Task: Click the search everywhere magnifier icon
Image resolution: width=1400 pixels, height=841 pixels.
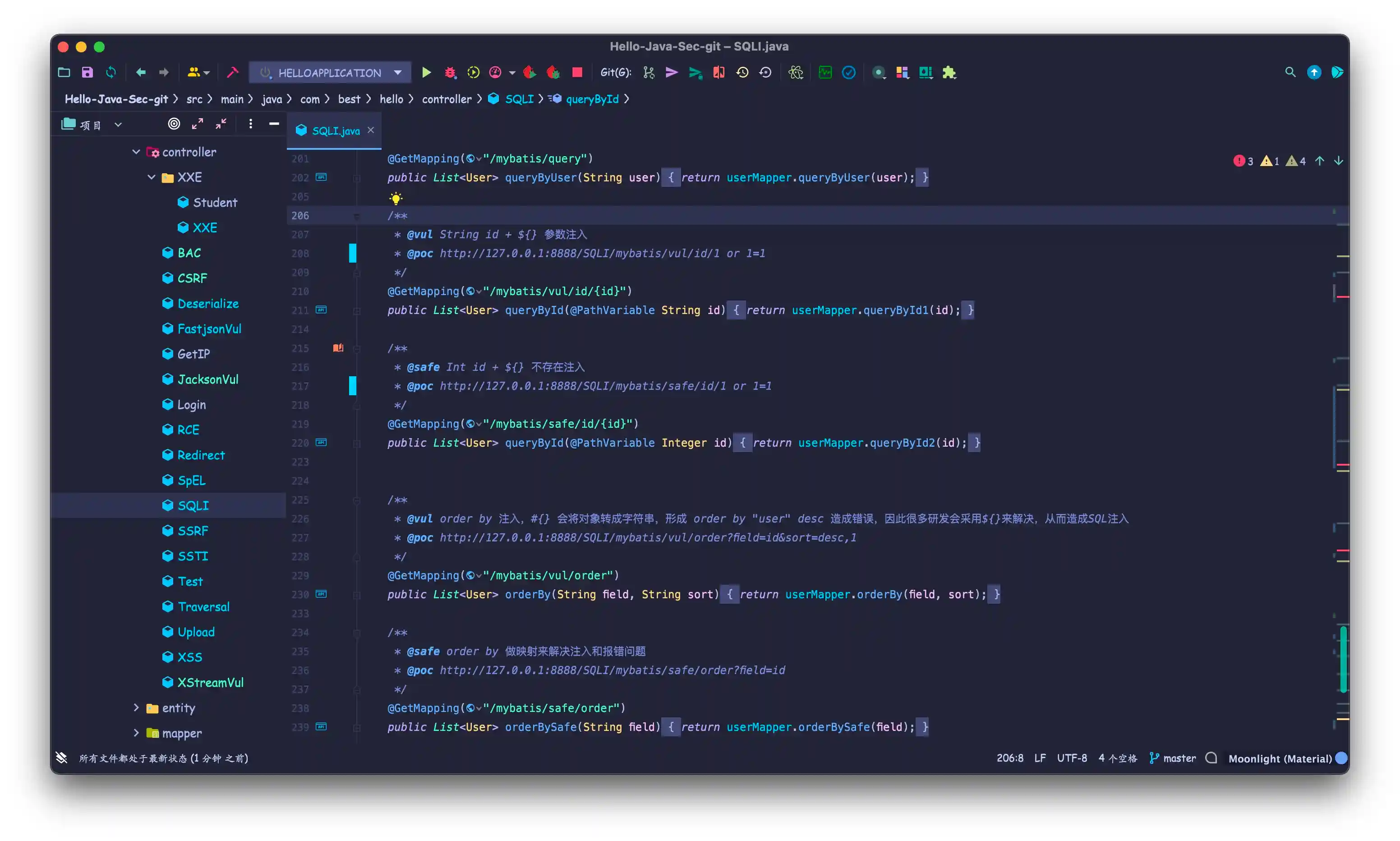Action: click(x=1289, y=72)
